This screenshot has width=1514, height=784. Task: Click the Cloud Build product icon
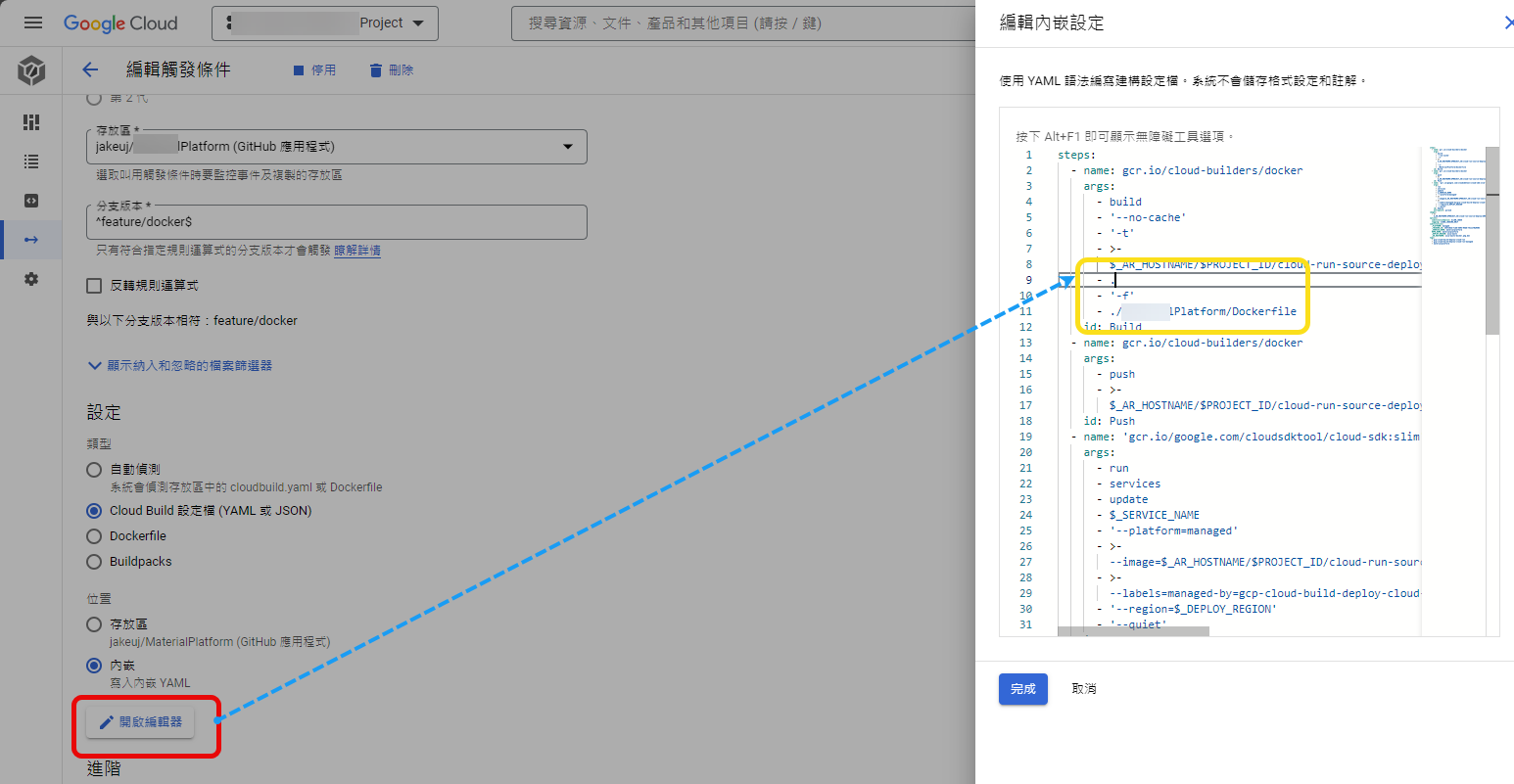tap(31, 70)
